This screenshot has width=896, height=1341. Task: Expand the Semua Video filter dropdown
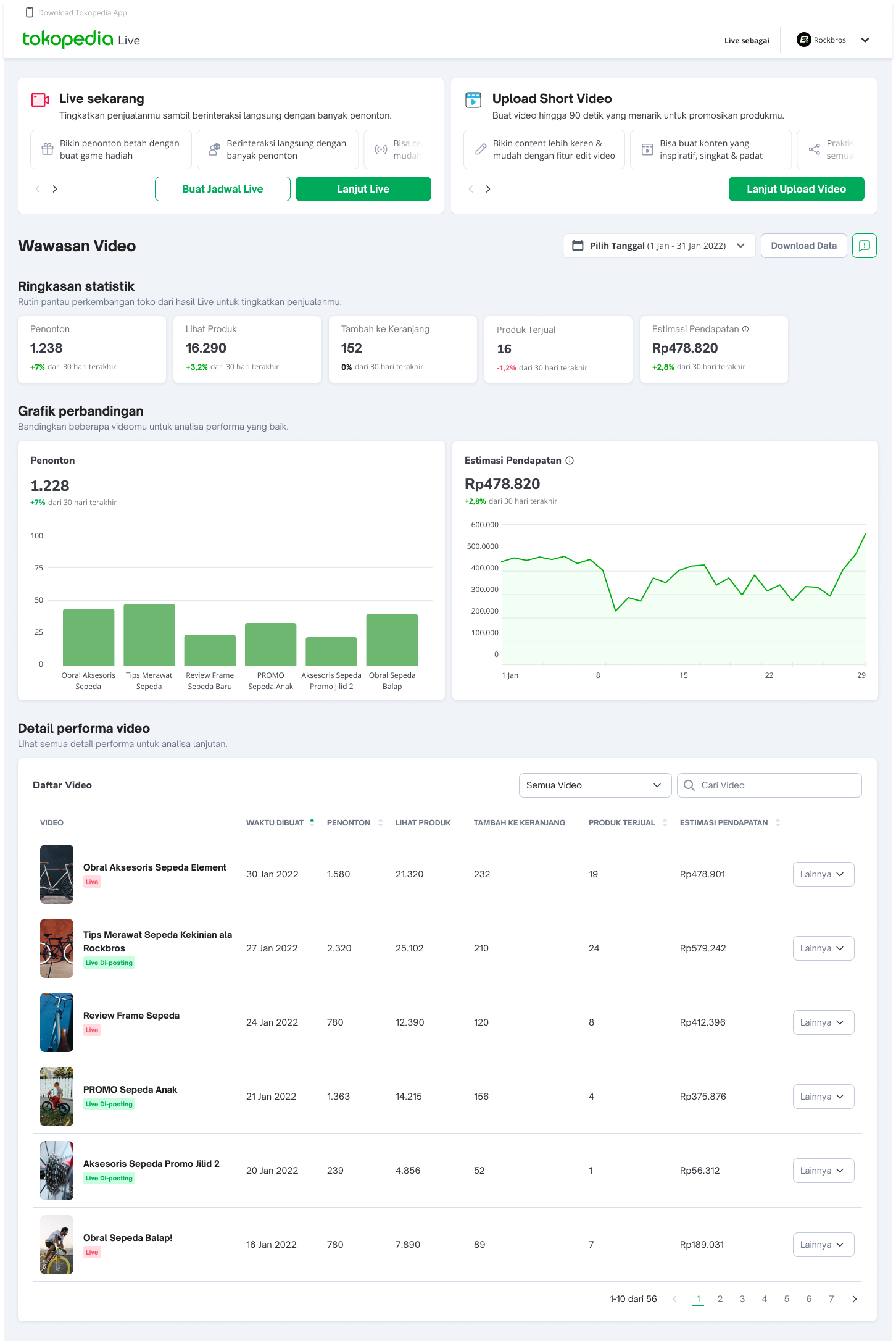tap(594, 785)
